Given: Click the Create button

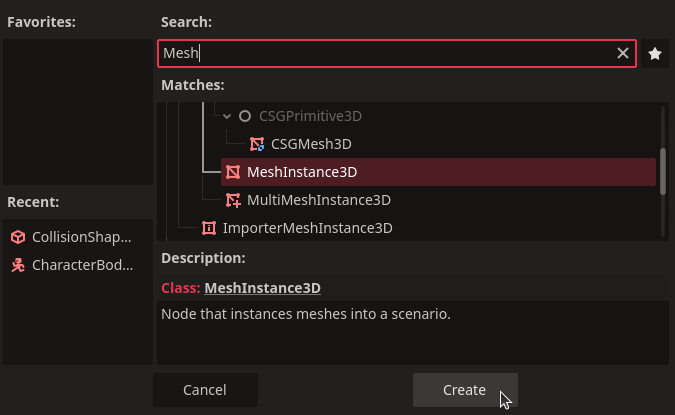Looking at the screenshot, I should [465, 390].
